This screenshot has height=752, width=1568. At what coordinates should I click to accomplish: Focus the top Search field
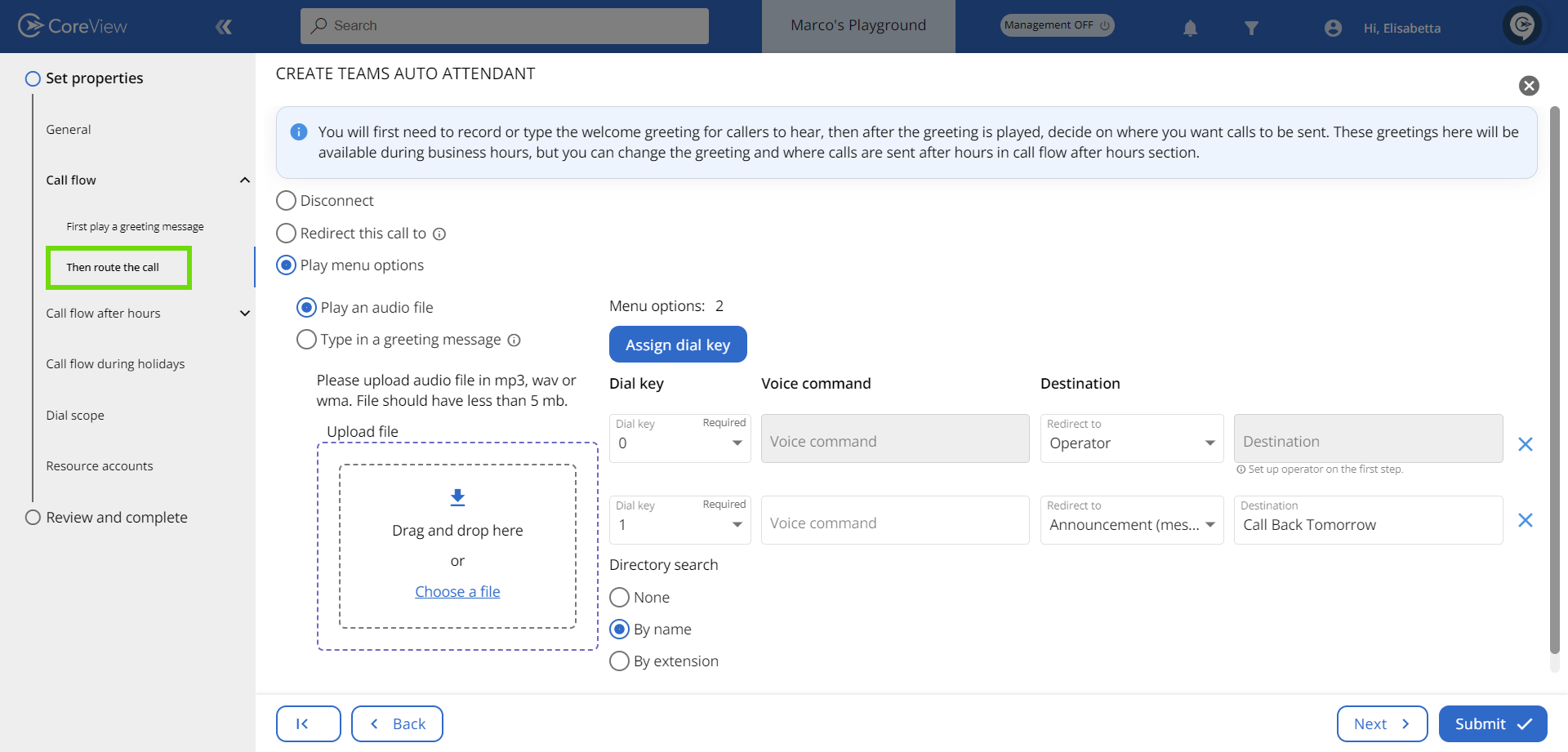coord(505,25)
